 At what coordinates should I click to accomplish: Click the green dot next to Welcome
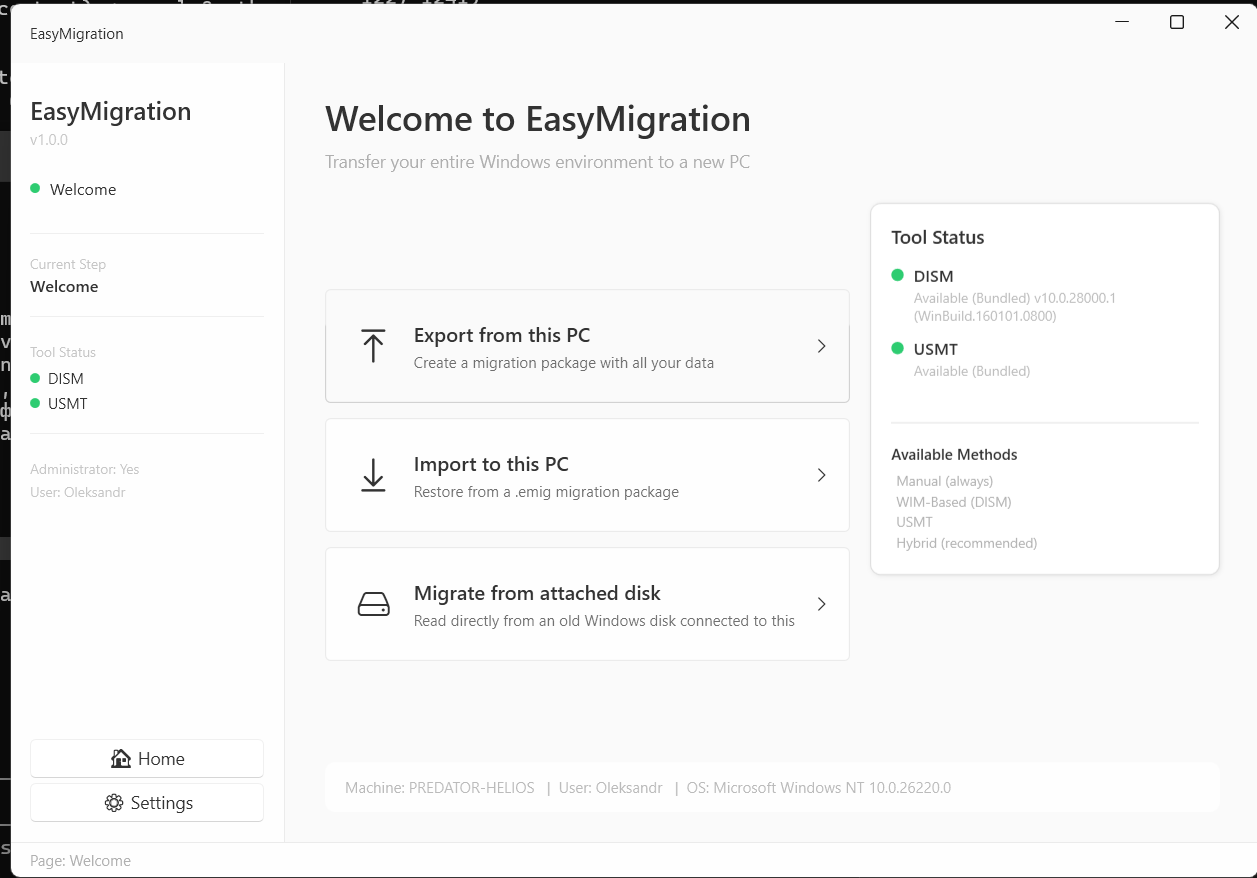point(36,189)
